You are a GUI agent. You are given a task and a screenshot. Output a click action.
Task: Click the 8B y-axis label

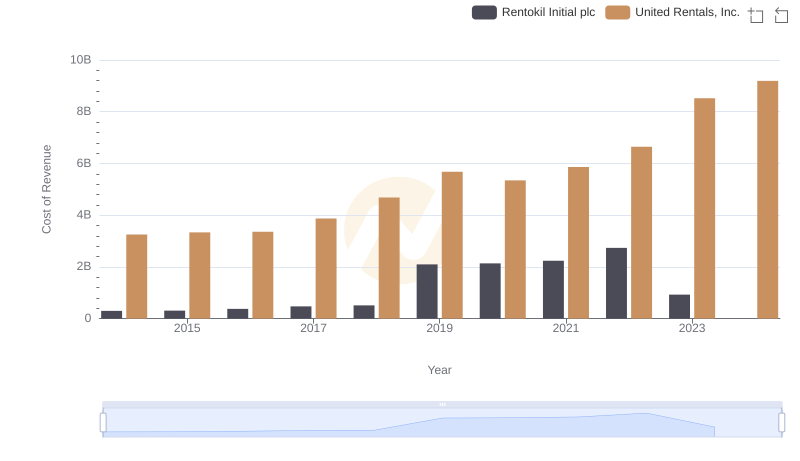[x=84, y=112]
